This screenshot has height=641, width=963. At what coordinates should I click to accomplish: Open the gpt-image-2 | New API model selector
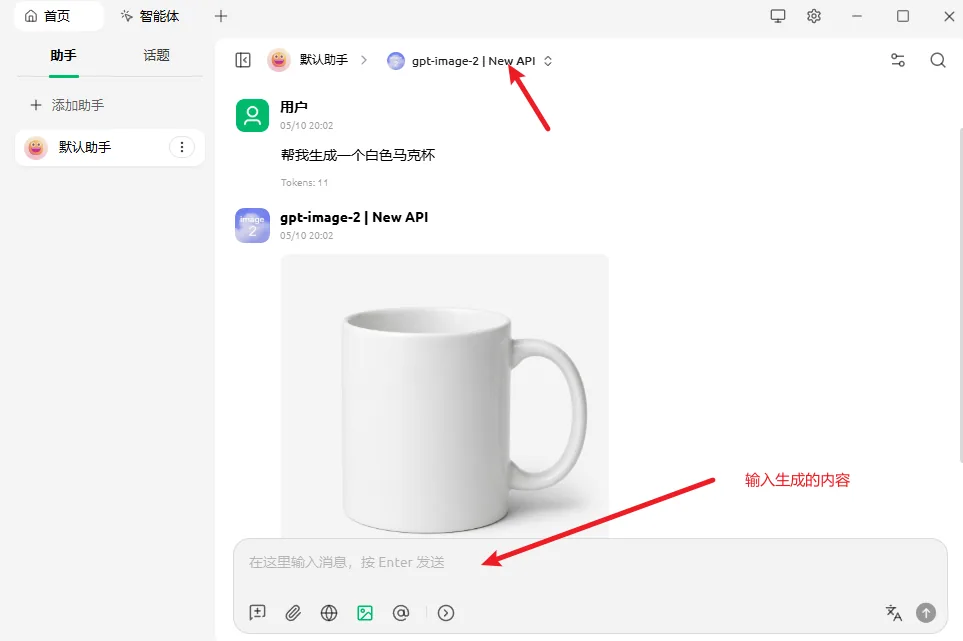coord(470,61)
